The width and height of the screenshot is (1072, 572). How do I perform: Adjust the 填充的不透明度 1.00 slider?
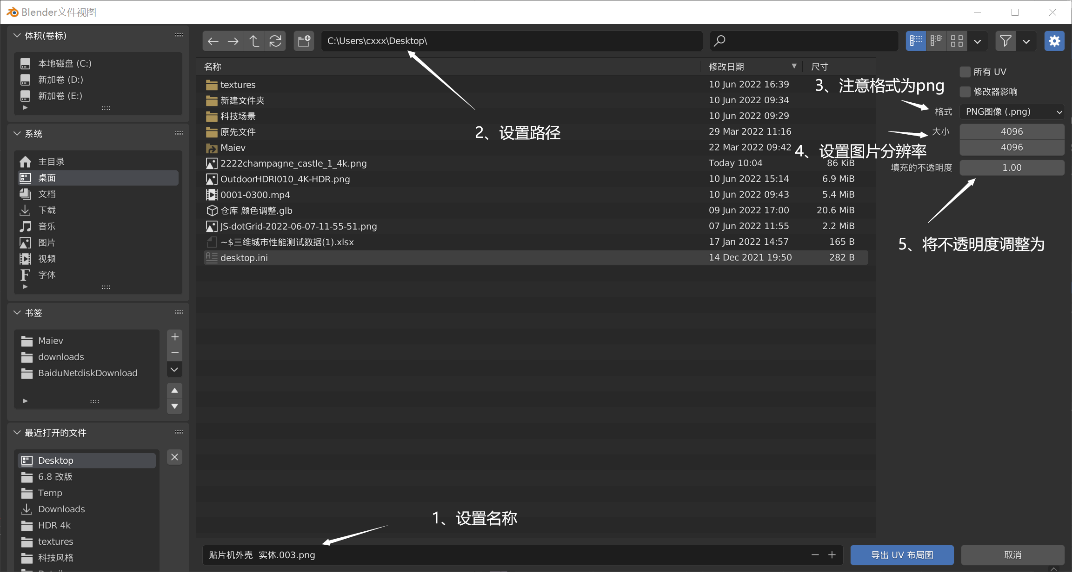click(1012, 167)
